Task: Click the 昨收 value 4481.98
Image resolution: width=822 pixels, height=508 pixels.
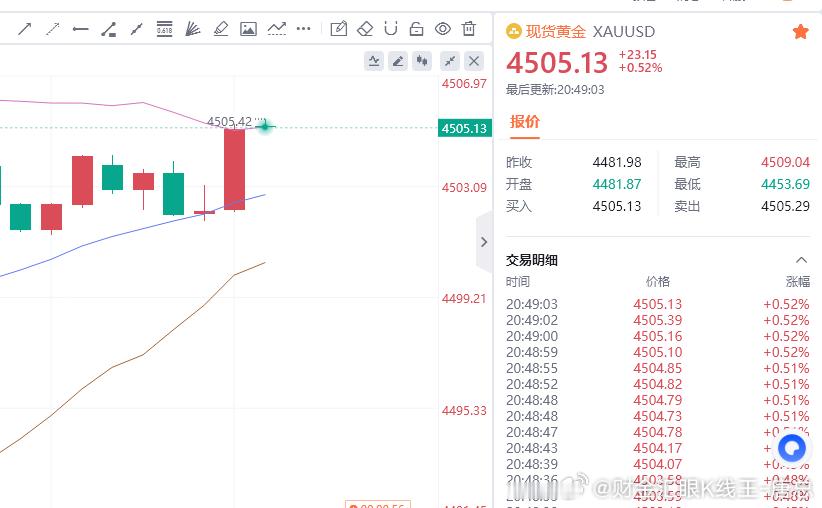Action: click(x=617, y=162)
